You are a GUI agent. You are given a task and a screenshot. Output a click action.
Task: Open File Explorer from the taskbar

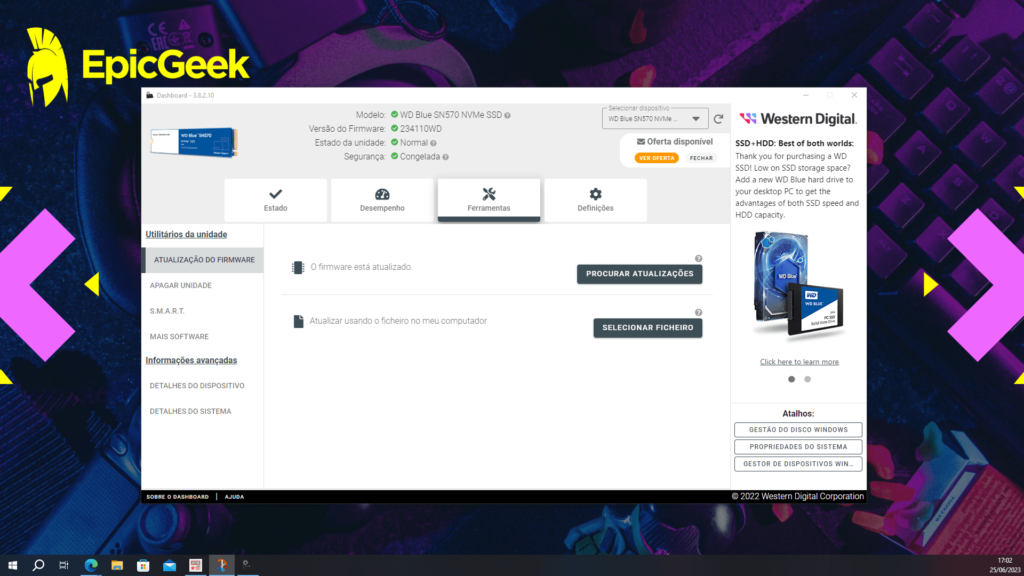(x=117, y=565)
